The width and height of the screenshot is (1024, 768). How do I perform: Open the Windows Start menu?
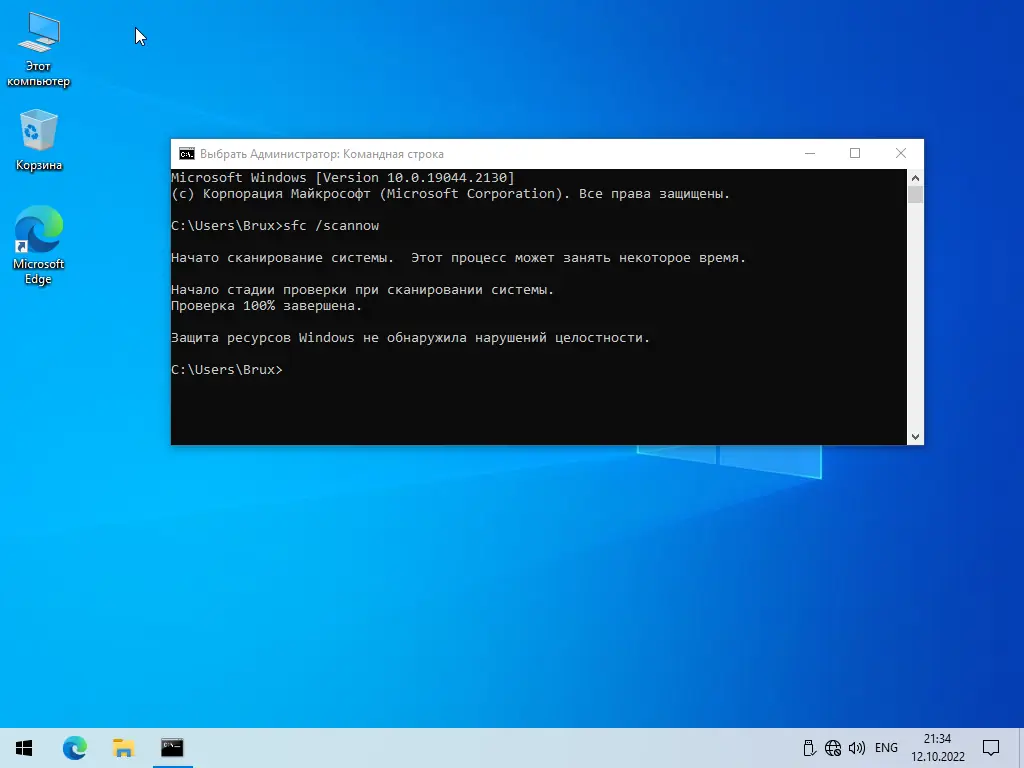point(24,748)
